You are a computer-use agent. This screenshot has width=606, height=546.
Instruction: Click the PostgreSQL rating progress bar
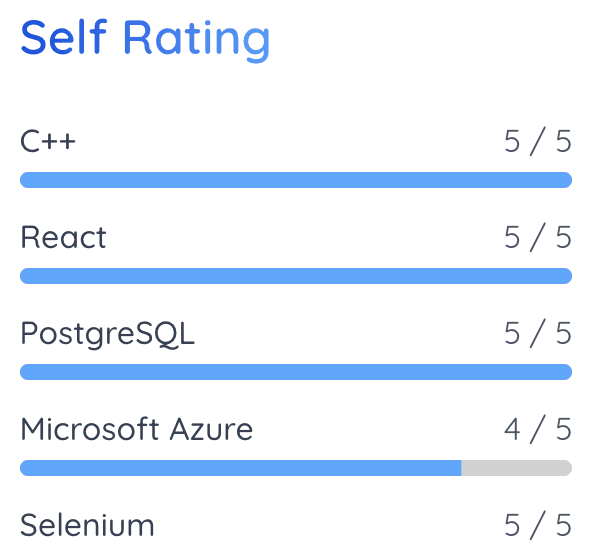296,372
